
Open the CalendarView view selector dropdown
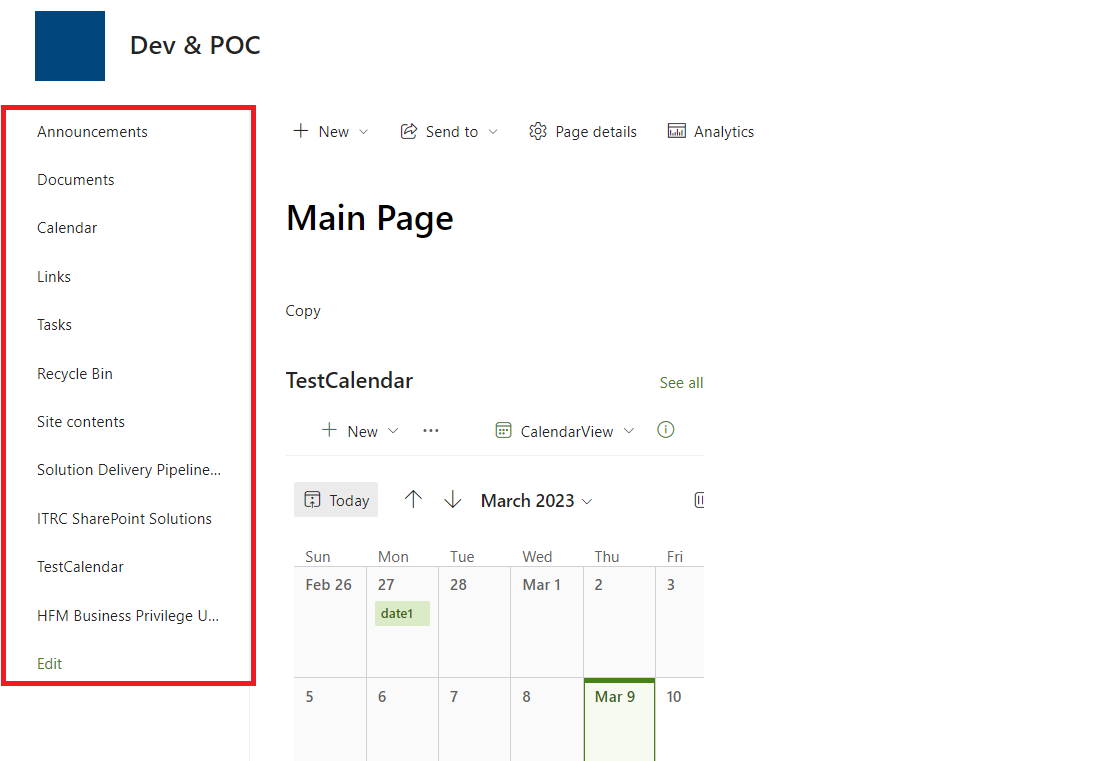(x=629, y=430)
